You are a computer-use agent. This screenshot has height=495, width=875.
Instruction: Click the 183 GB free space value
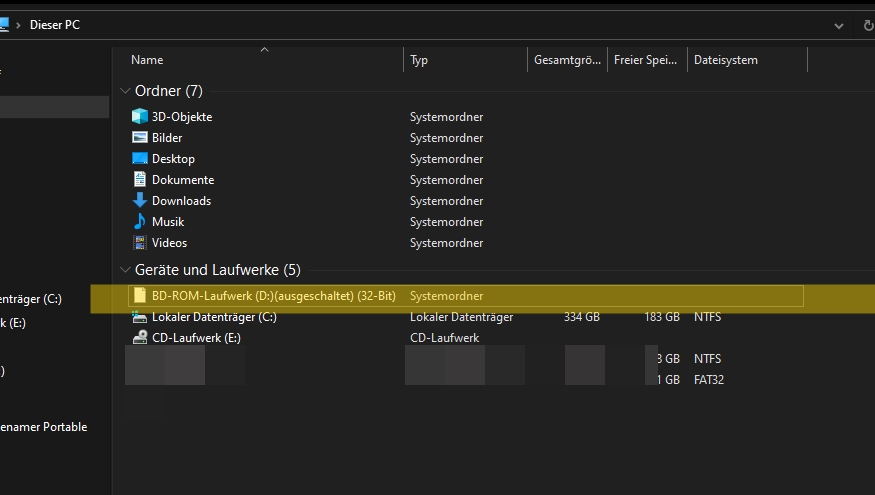[x=662, y=317]
